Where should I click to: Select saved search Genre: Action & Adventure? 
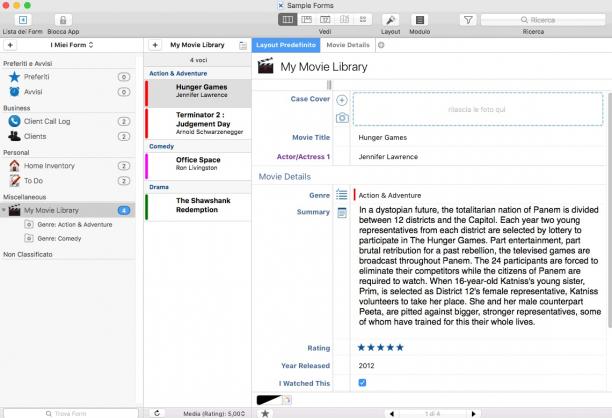tap(74, 224)
